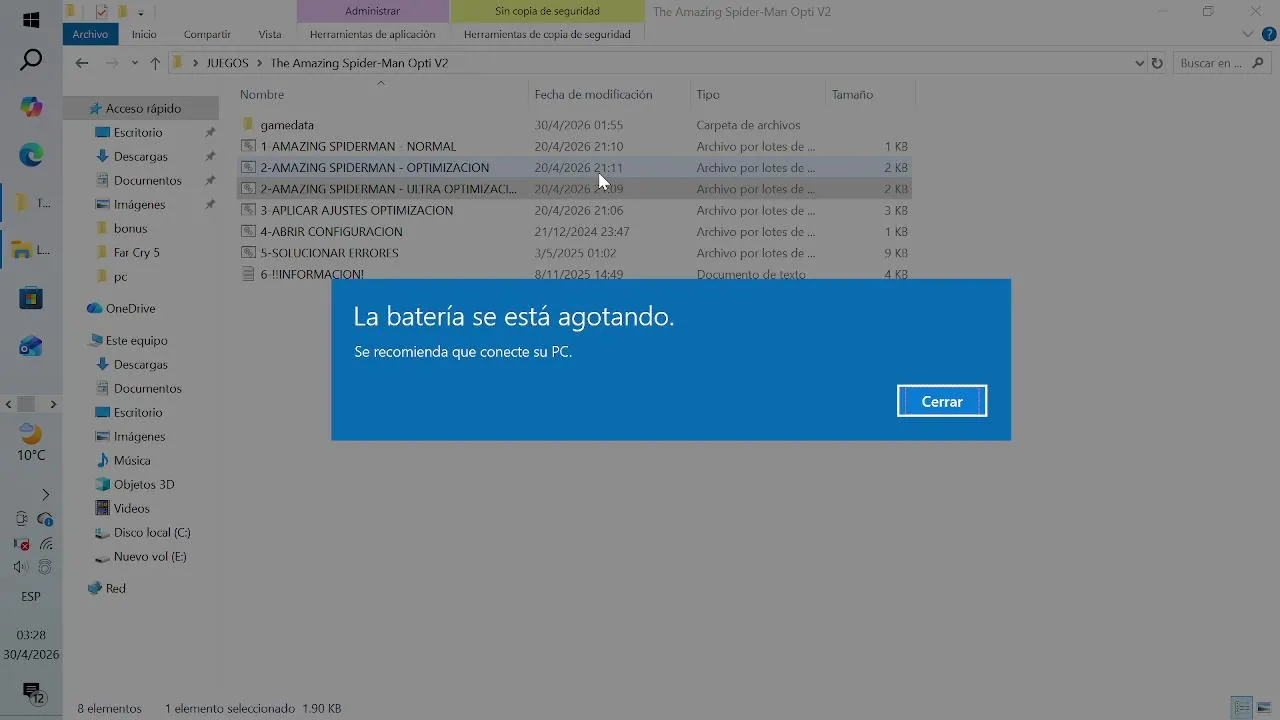The height and width of the screenshot is (720, 1280).
Task: Open the recent locations dropdown
Action: coord(134,63)
